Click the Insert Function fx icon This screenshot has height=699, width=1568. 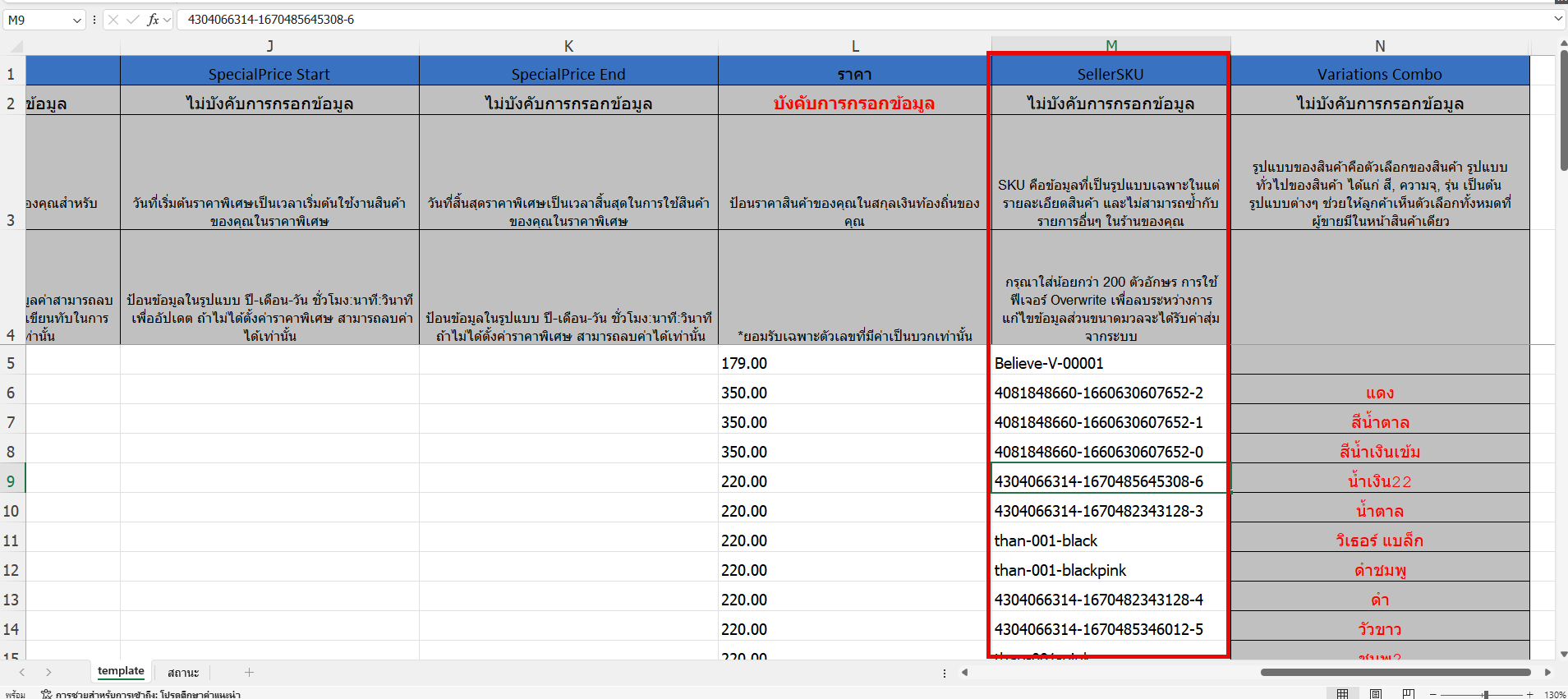click(x=153, y=20)
